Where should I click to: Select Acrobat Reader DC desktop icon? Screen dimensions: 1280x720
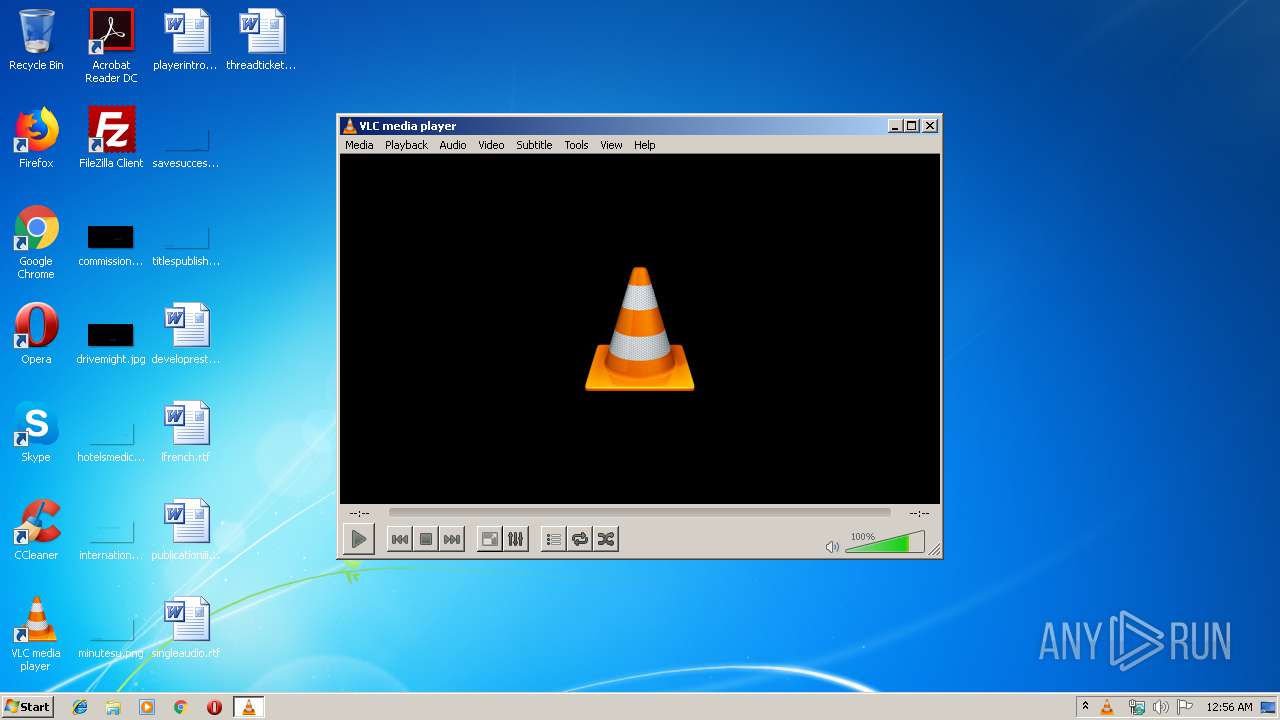tap(111, 46)
